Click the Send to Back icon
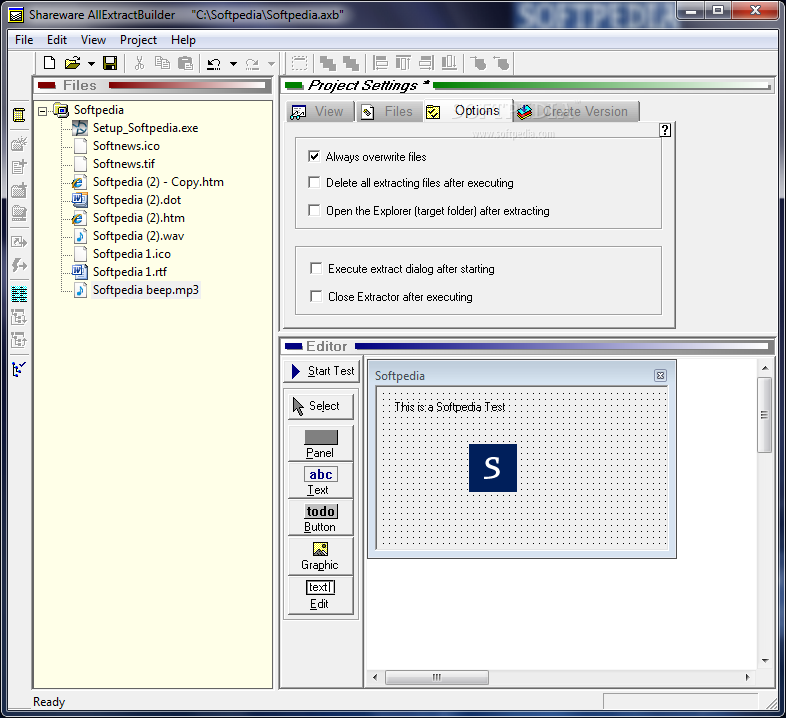Viewport: 786px width, 718px height. pyautogui.click(x=350, y=63)
